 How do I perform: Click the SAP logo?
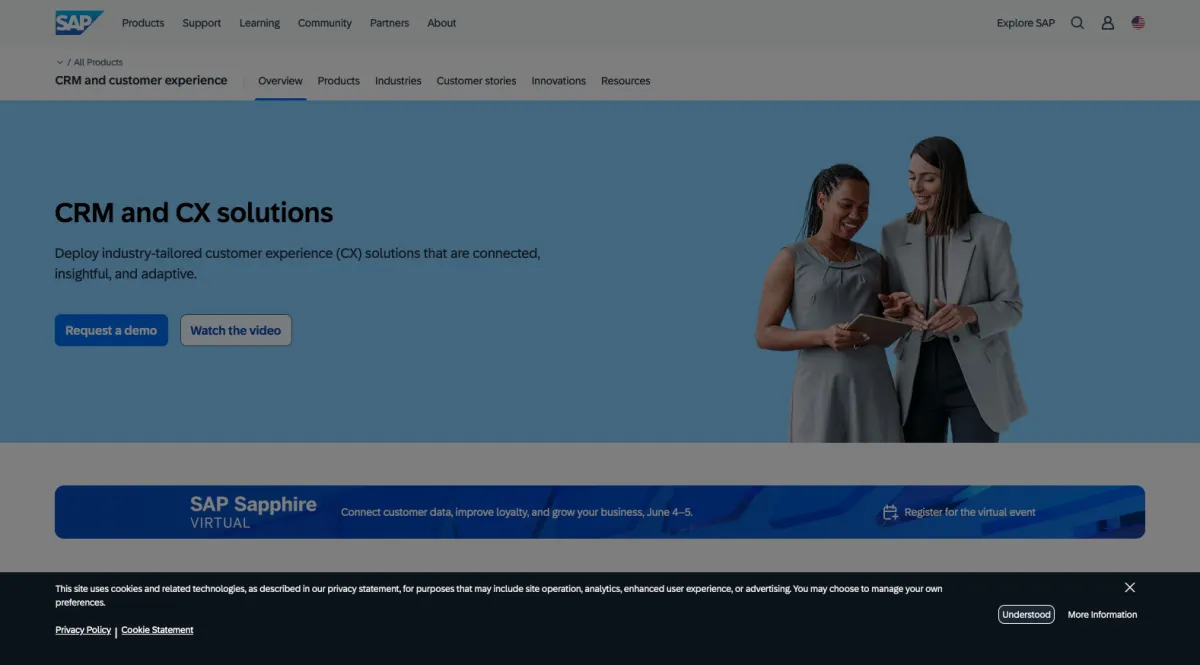pos(79,22)
